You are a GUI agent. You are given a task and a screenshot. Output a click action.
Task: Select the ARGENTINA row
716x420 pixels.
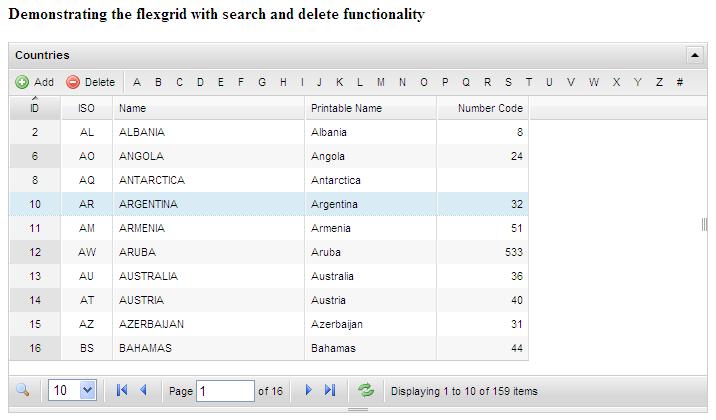pos(148,204)
